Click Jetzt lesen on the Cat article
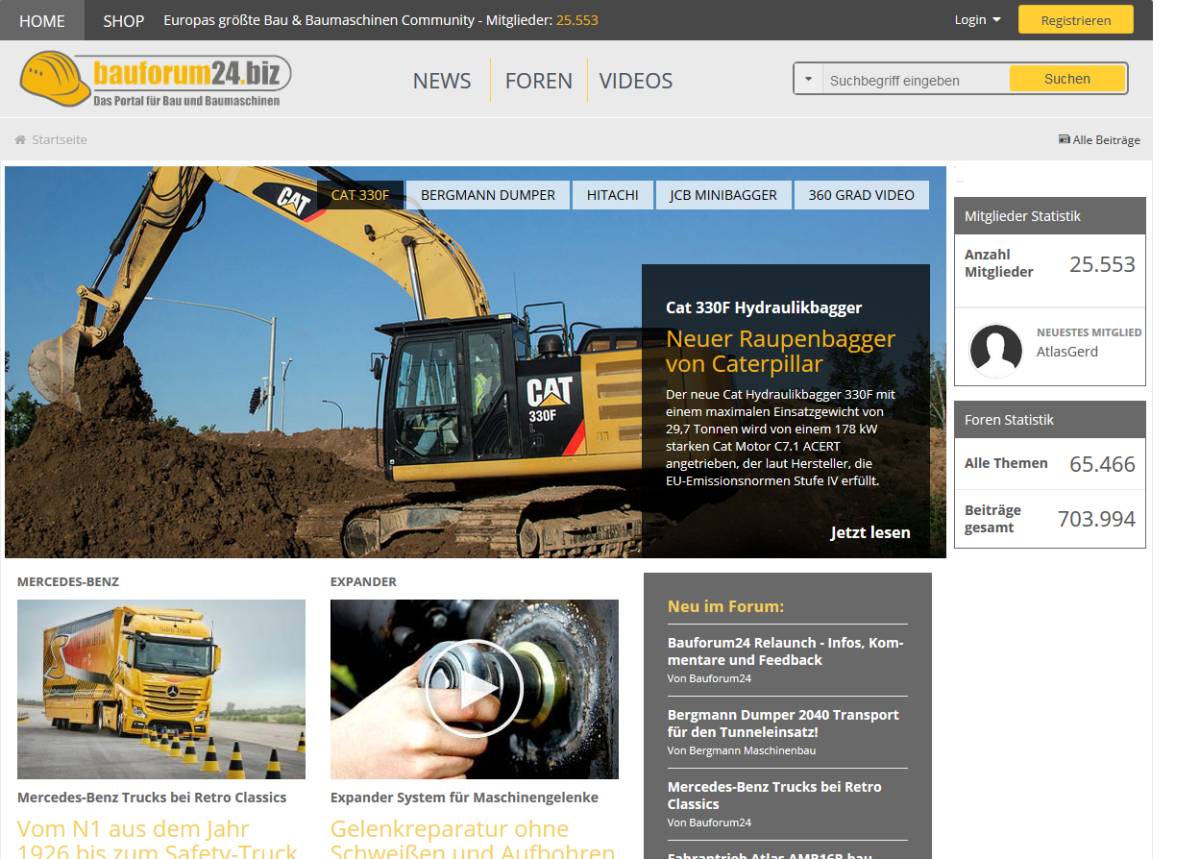This screenshot has width=1200, height=859. [870, 532]
